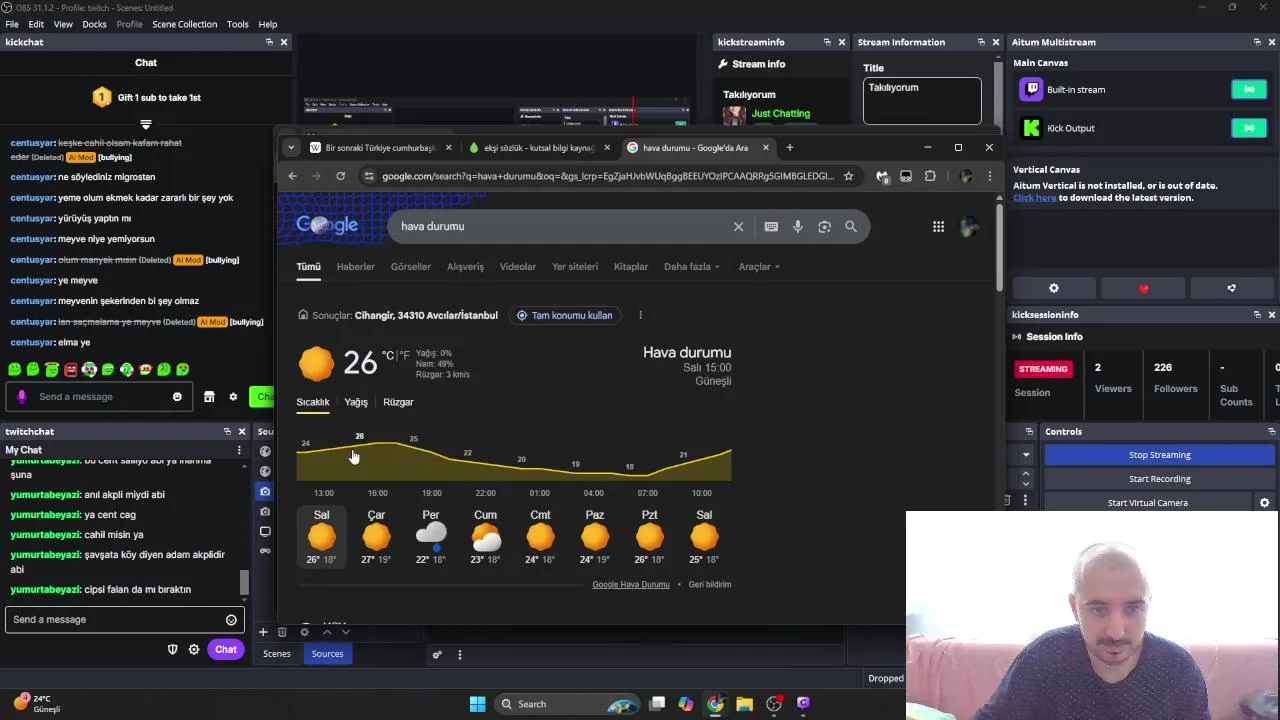The image size is (1280, 720).
Task: Open the Görseller search tab
Action: (411, 267)
